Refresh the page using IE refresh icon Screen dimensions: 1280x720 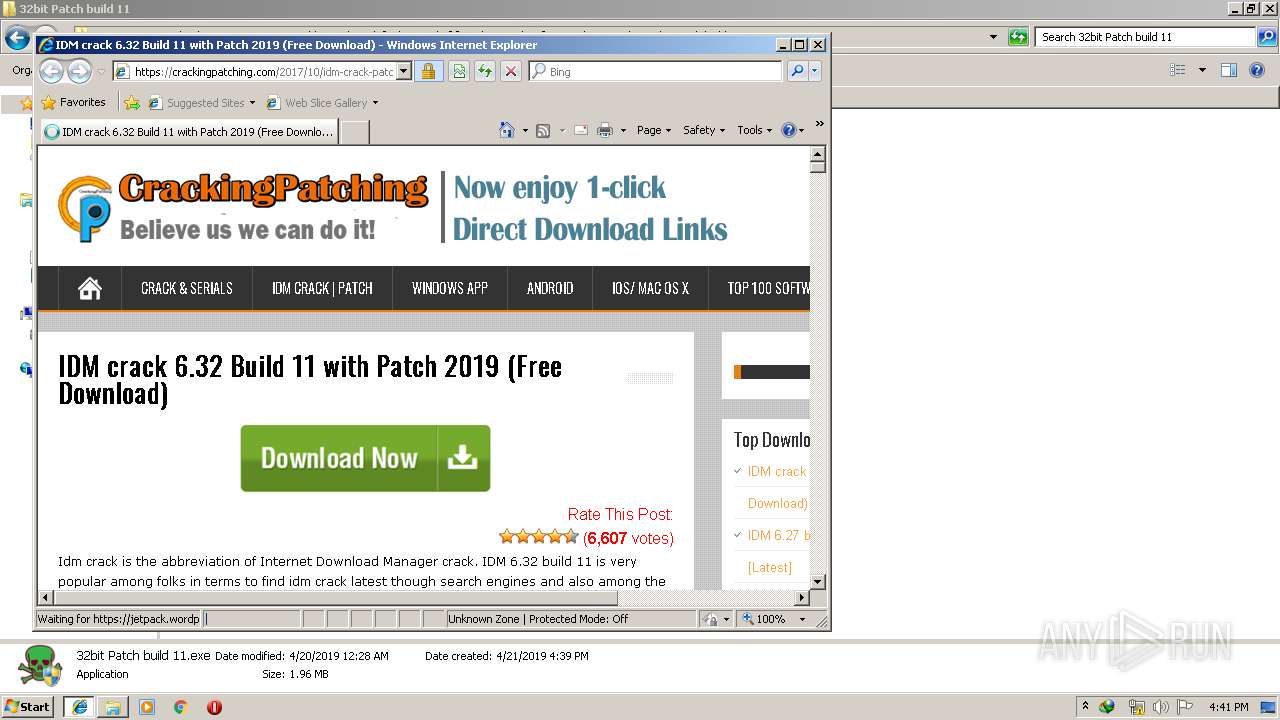tap(485, 71)
